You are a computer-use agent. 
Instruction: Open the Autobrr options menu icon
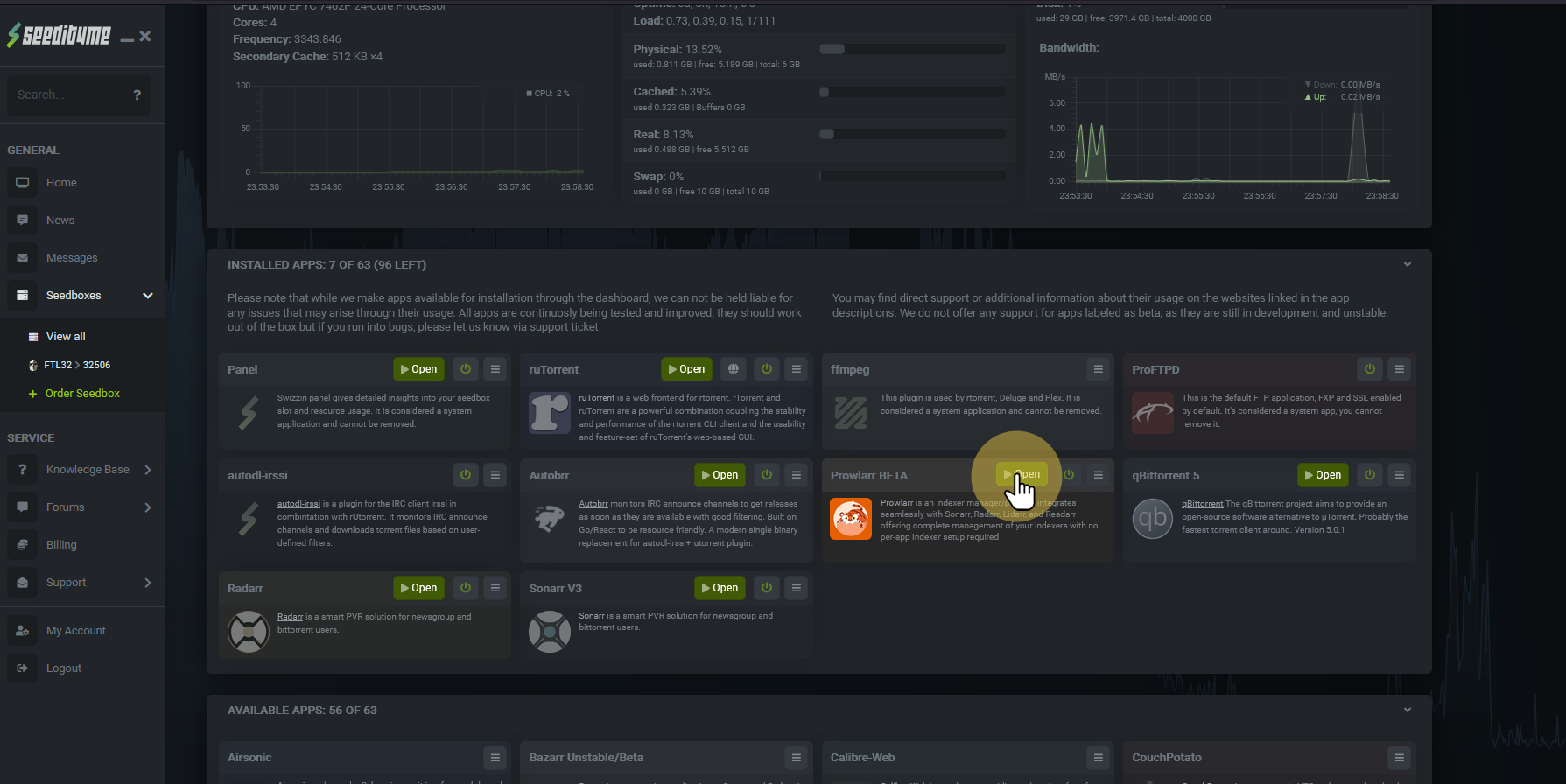pos(797,475)
